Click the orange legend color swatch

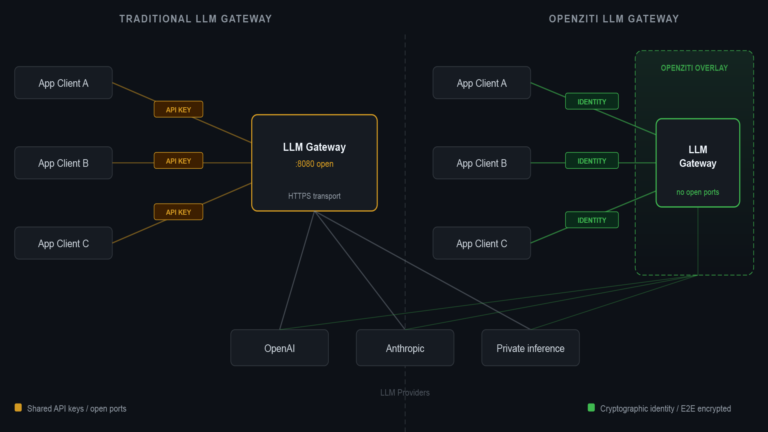pos(18,408)
